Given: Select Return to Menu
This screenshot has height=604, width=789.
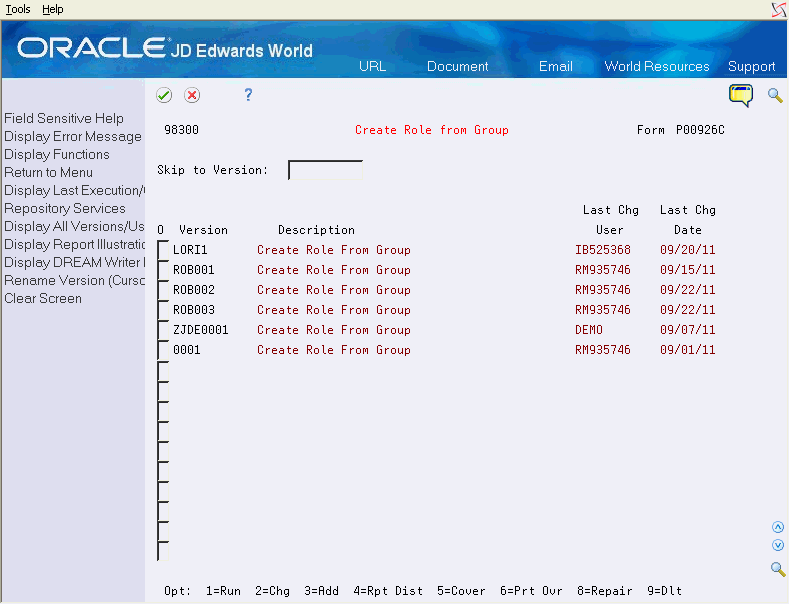Looking at the screenshot, I should point(48,173).
